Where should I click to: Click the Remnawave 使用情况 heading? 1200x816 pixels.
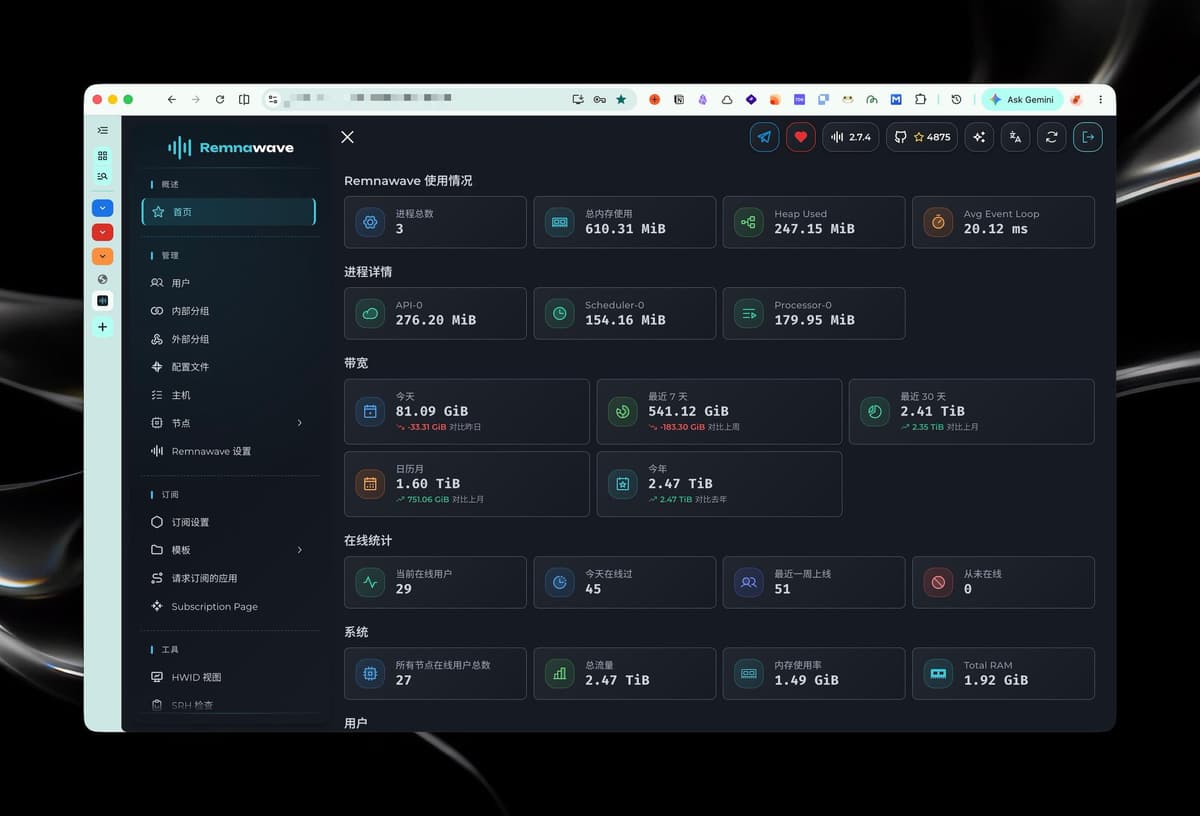pyautogui.click(x=408, y=181)
